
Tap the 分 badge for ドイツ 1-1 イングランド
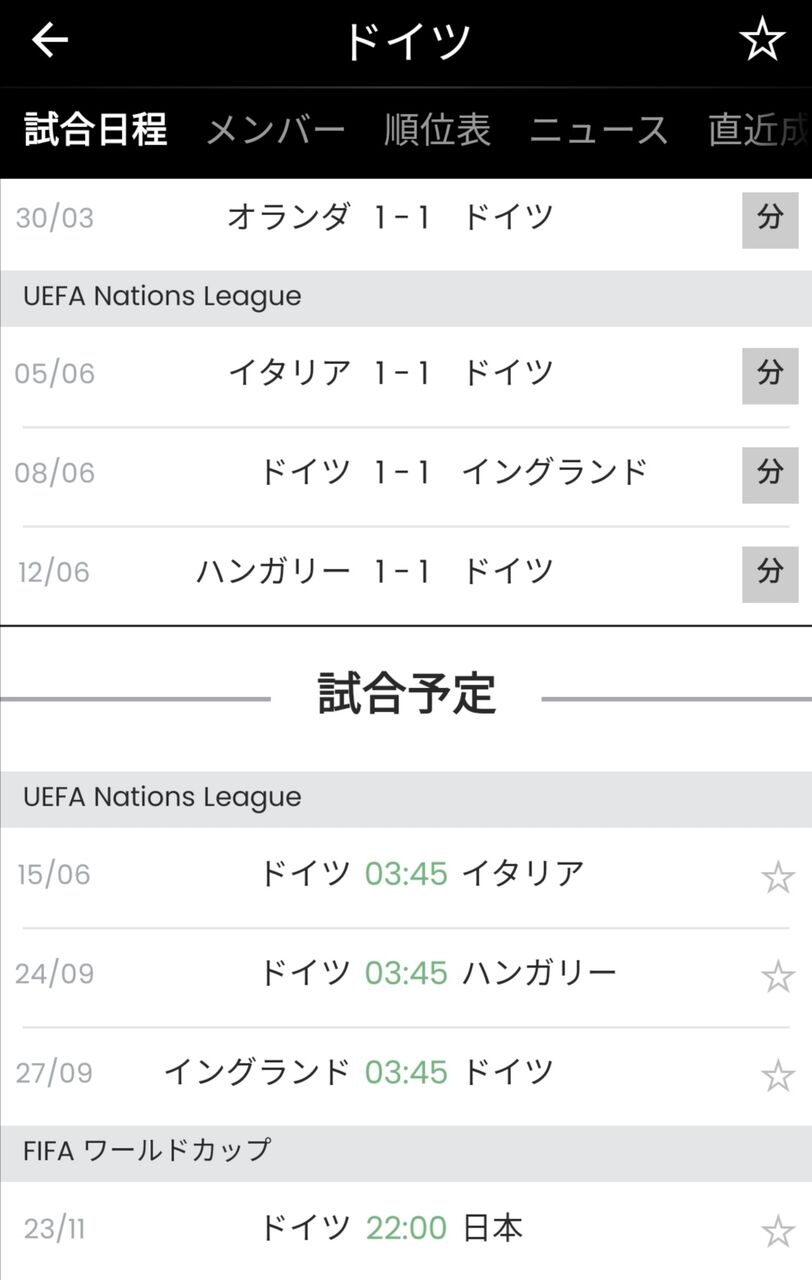coord(770,474)
